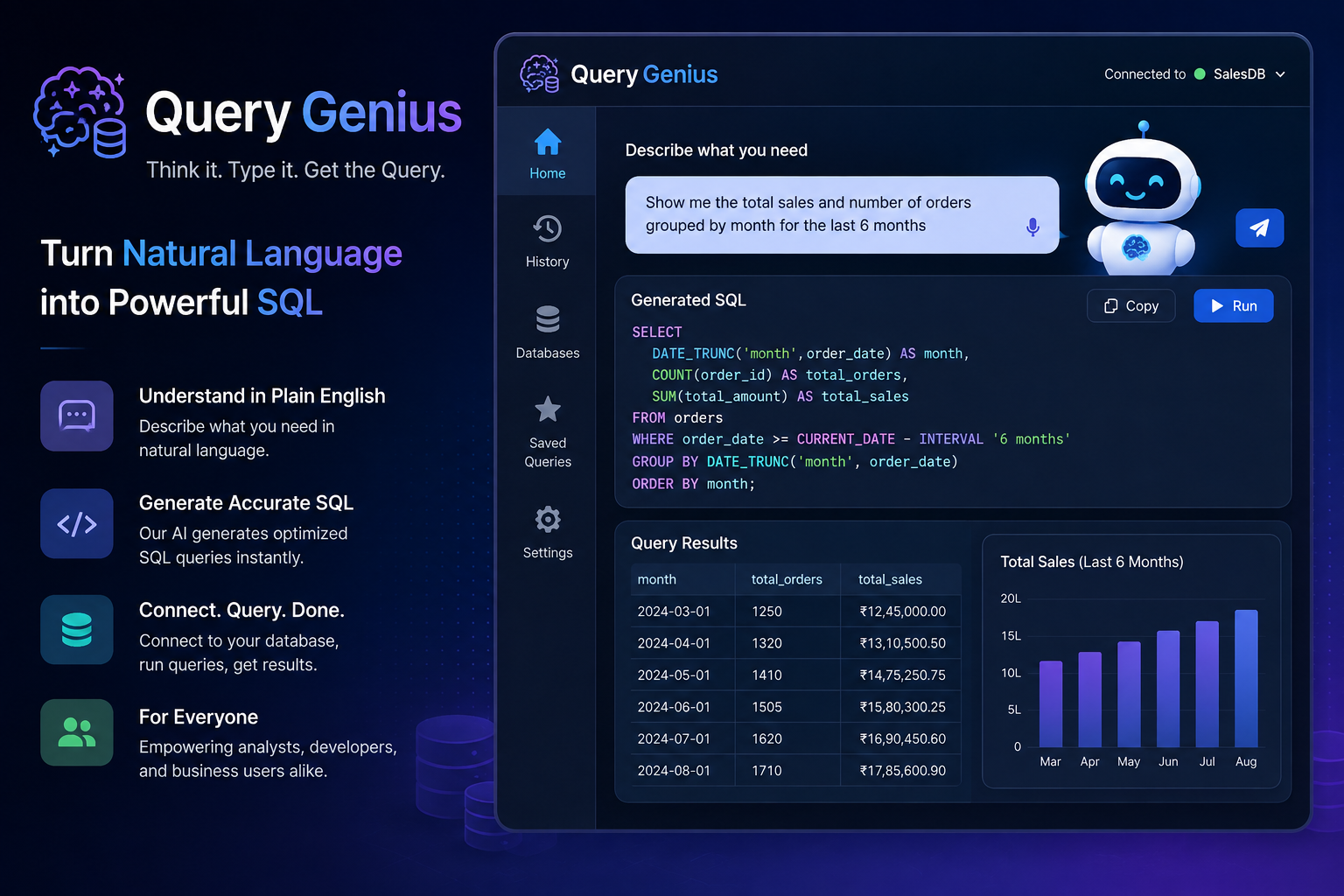Click the green connection status dot
The width and height of the screenshot is (1344, 896).
tap(1200, 74)
